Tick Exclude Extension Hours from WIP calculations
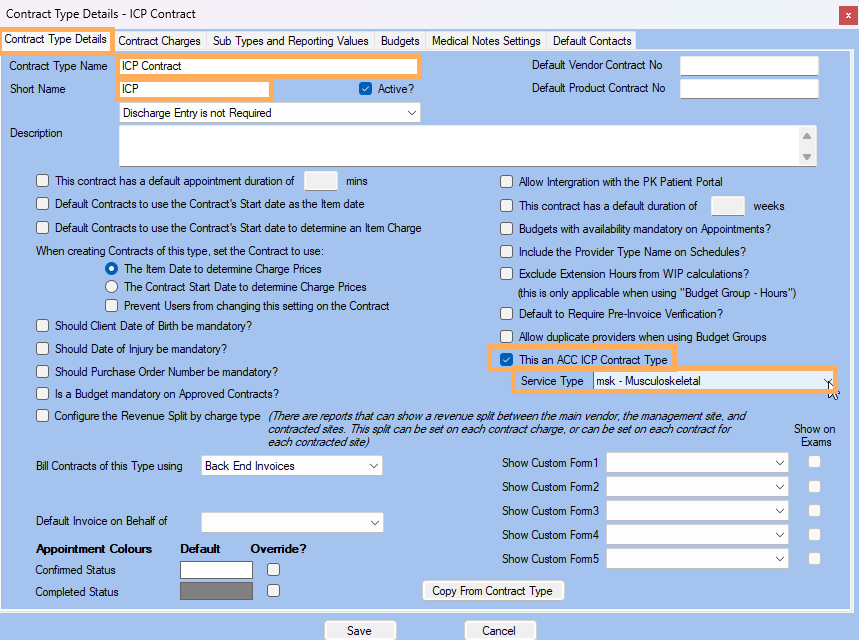Image resolution: width=859 pixels, height=640 pixels. (x=506, y=273)
